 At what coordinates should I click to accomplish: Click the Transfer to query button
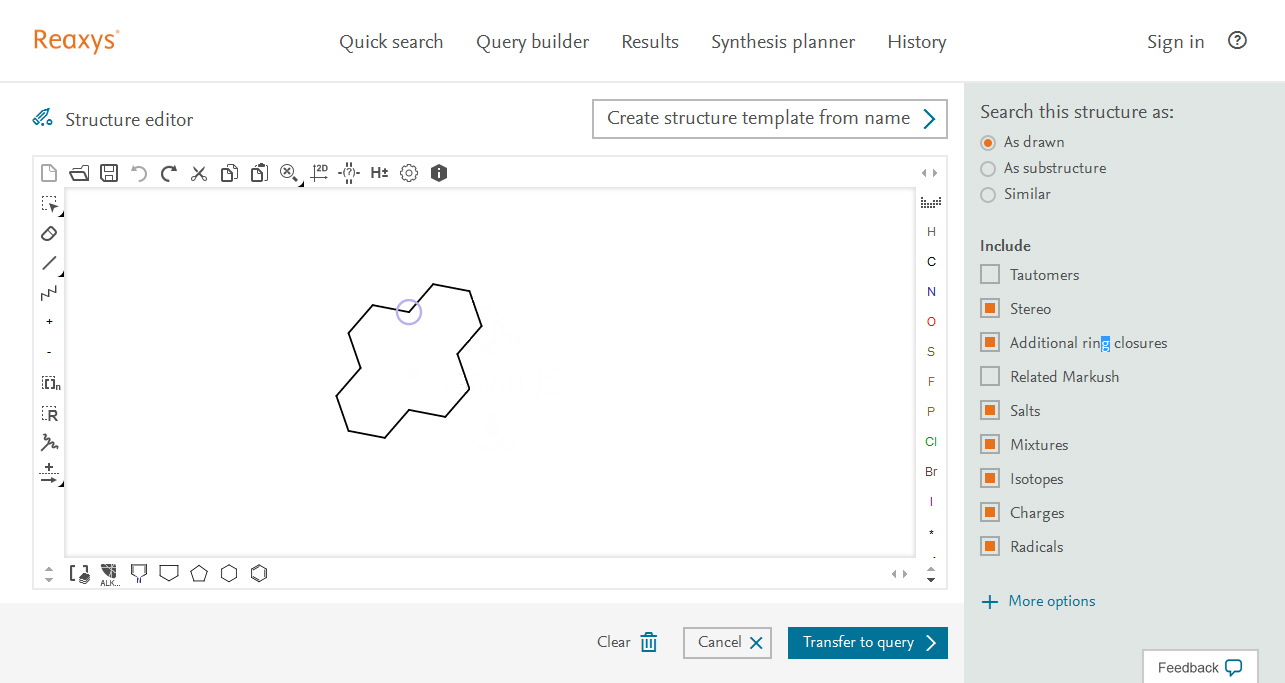point(867,643)
